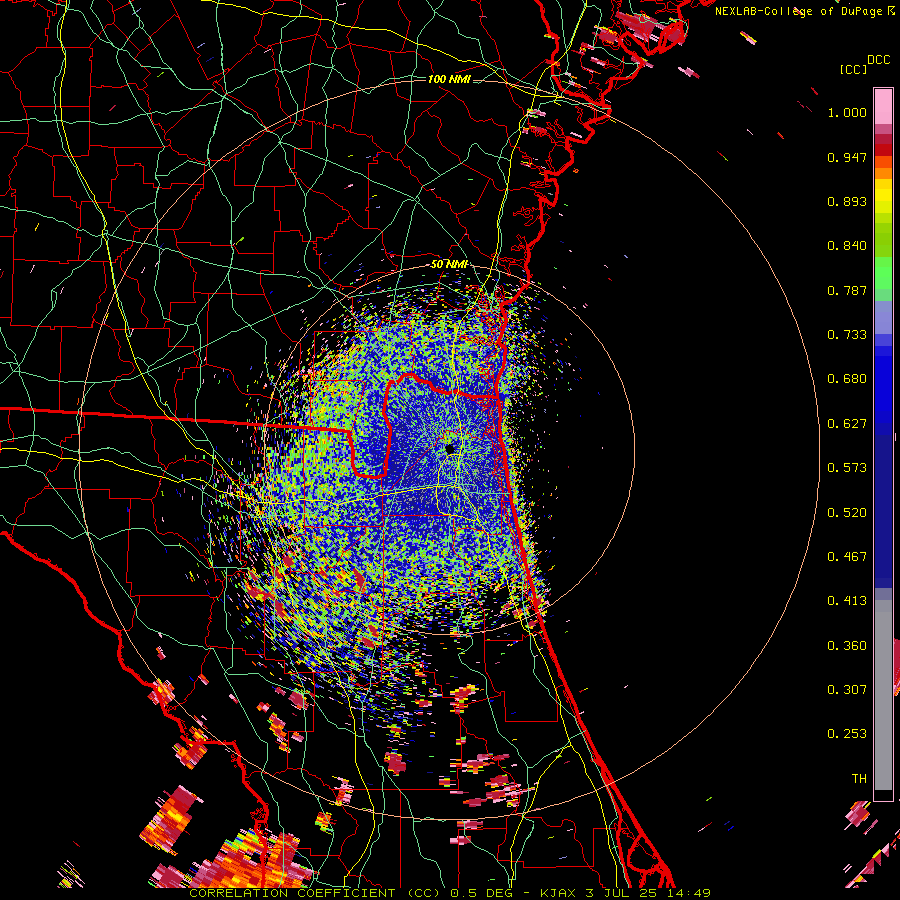
Task: Click the TH threshold label
Action: [x=859, y=779]
